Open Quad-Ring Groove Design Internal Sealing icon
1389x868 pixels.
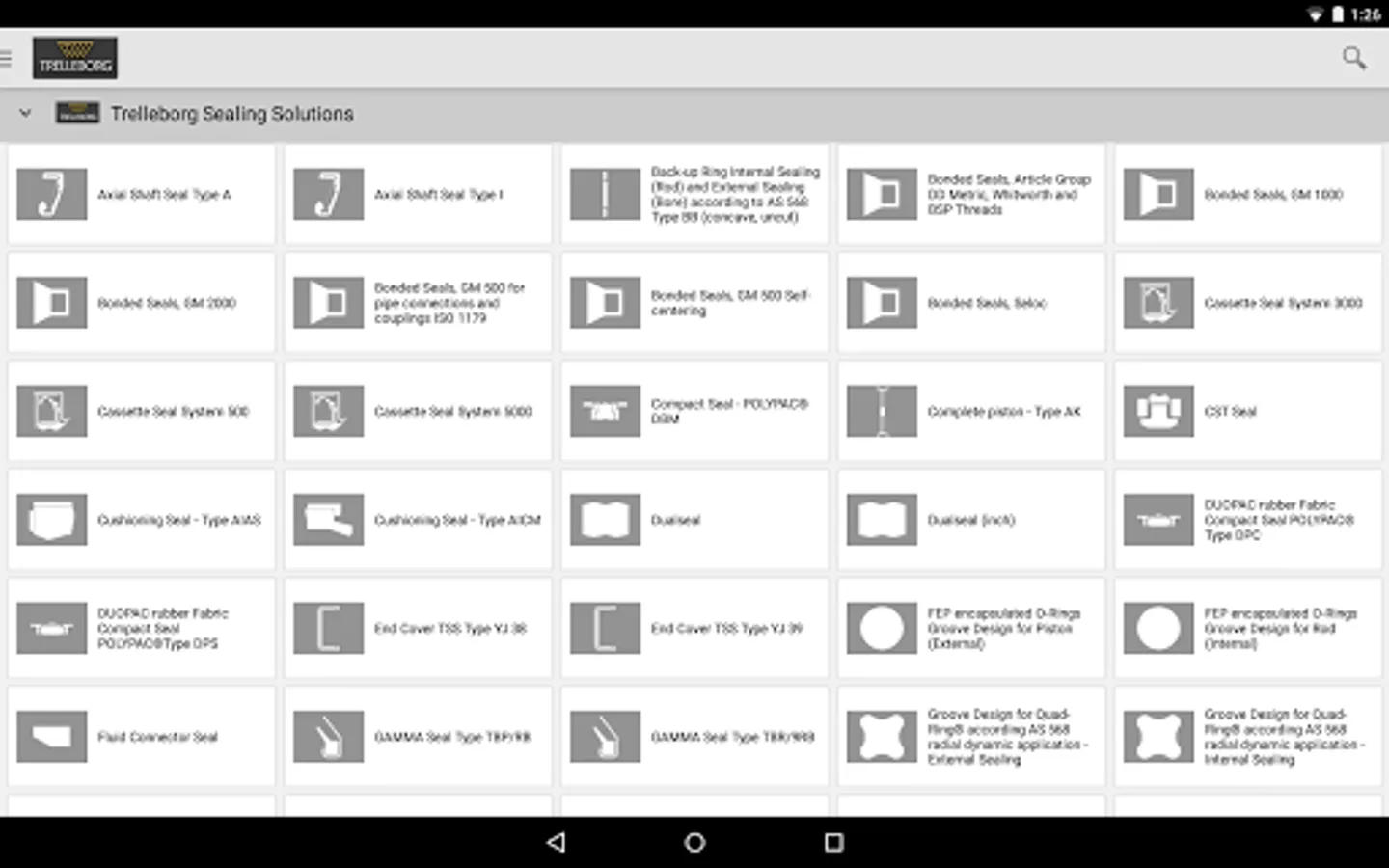click(x=1159, y=737)
